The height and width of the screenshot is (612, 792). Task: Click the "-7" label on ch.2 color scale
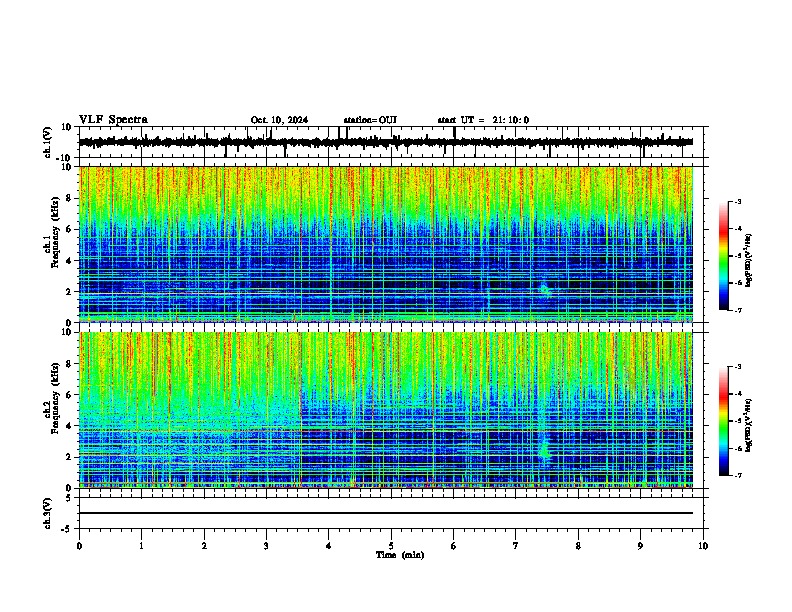tap(738, 475)
